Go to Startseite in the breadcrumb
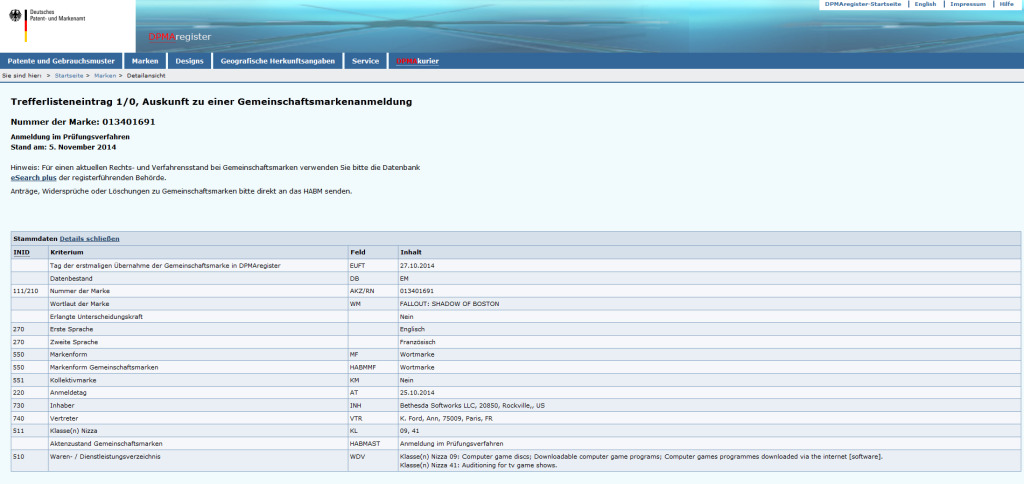Viewport: 1024px width, 484px height. coord(69,75)
